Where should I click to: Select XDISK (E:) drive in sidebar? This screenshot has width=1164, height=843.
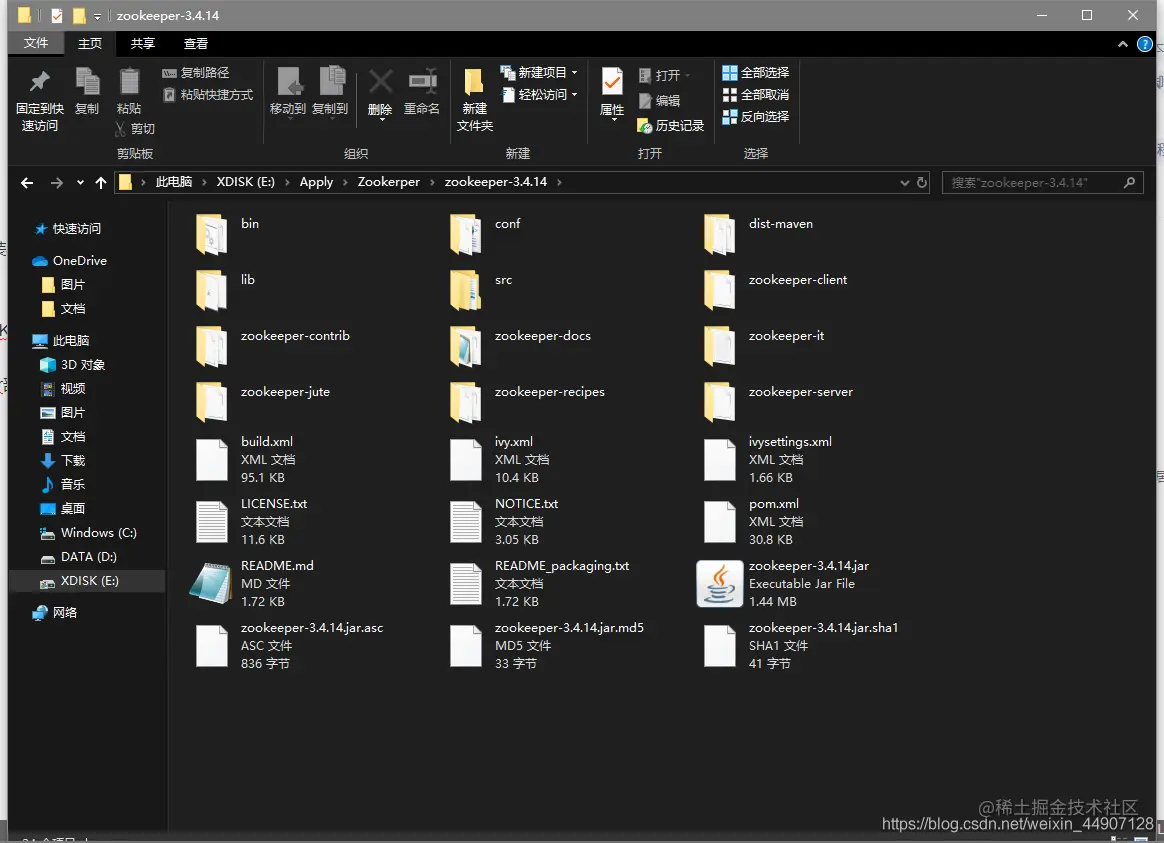(x=86, y=581)
